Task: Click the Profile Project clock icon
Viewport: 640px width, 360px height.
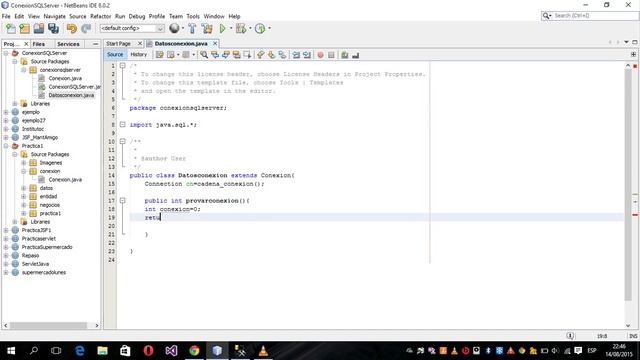Action: point(260,29)
